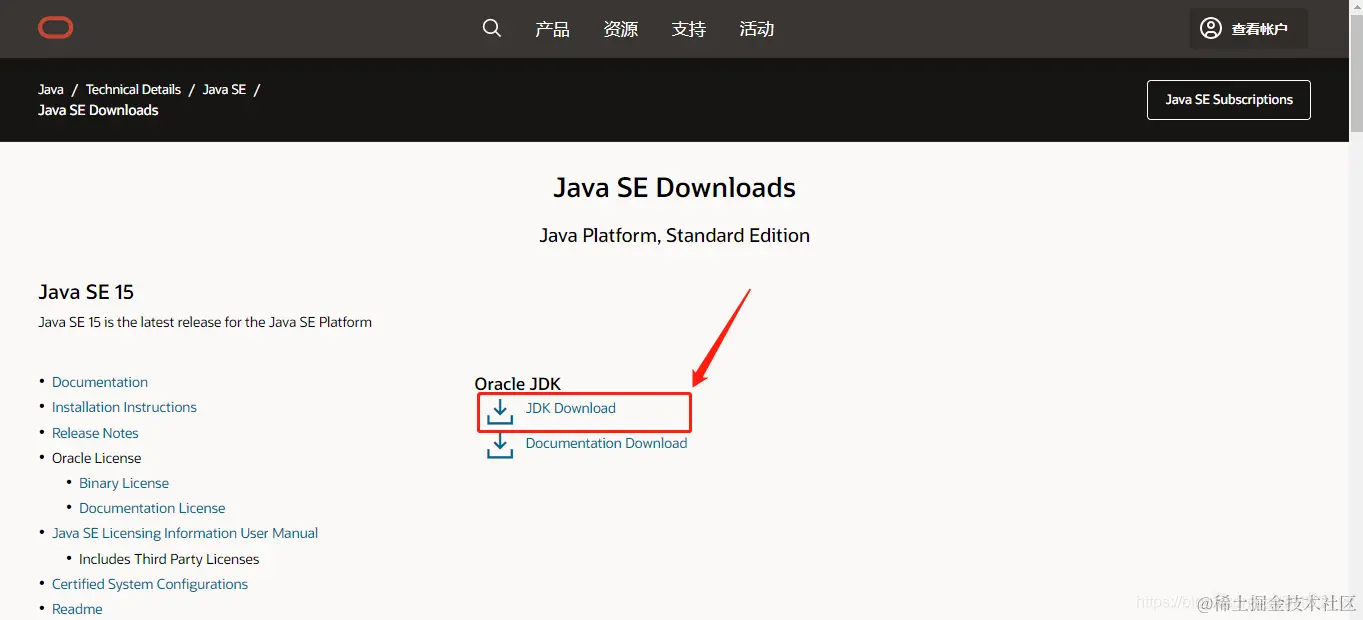The width and height of the screenshot is (1363, 620).
Task: Click the Documentation Download arrow icon
Action: coord(500,446)
